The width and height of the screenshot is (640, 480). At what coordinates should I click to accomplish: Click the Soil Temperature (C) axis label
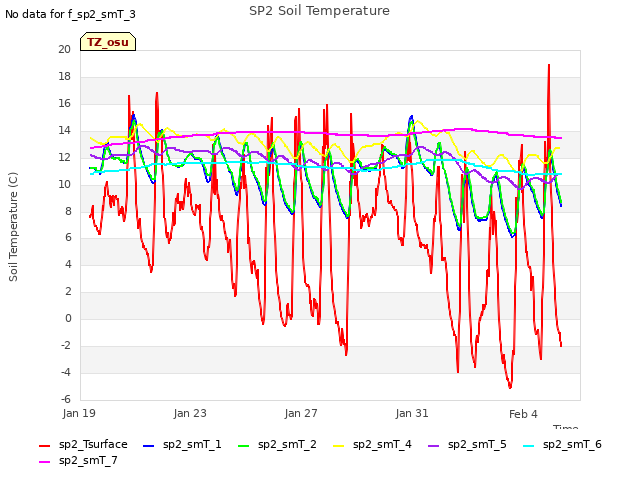tap(13, 227)
